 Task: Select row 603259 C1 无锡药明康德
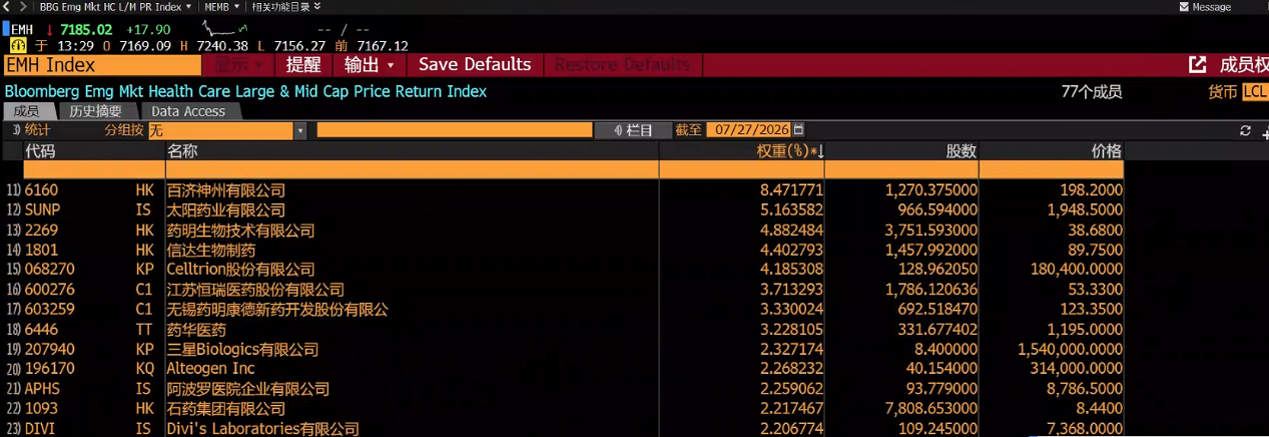[x=563, y=310]
